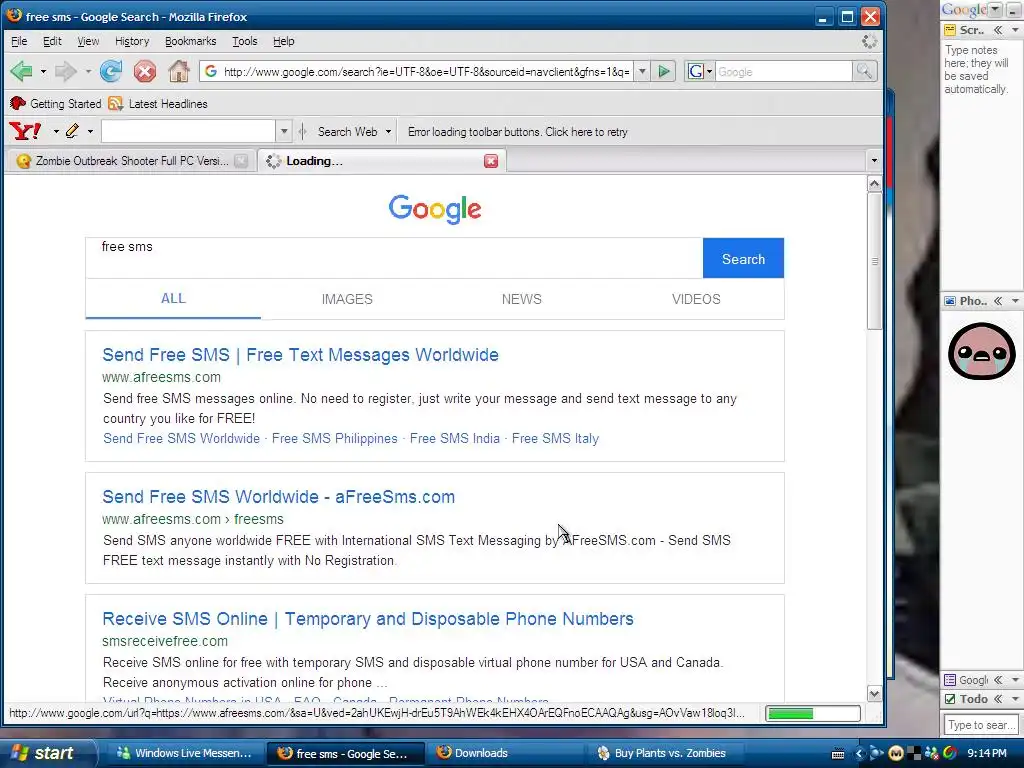Click the 'Type to search' sidebar field

tap(982, 725)
